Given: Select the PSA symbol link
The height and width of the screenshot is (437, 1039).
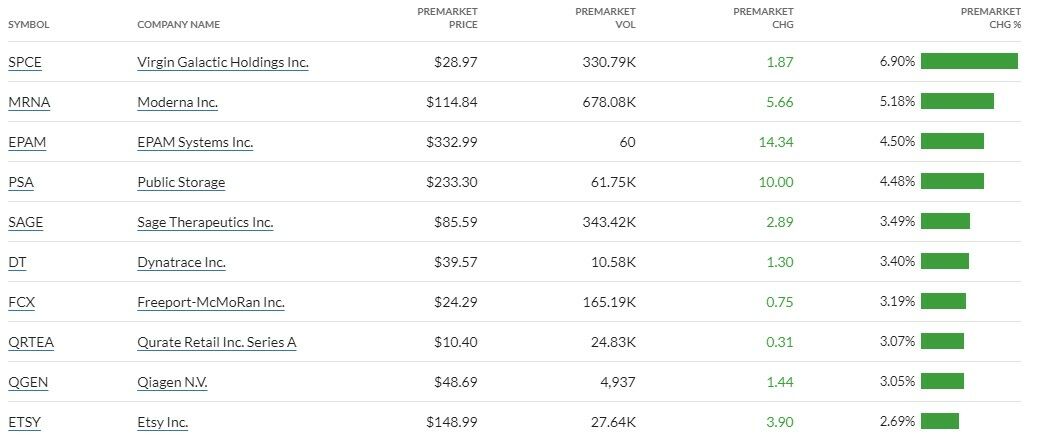Looking at the screenshot, I should [20, 182].
